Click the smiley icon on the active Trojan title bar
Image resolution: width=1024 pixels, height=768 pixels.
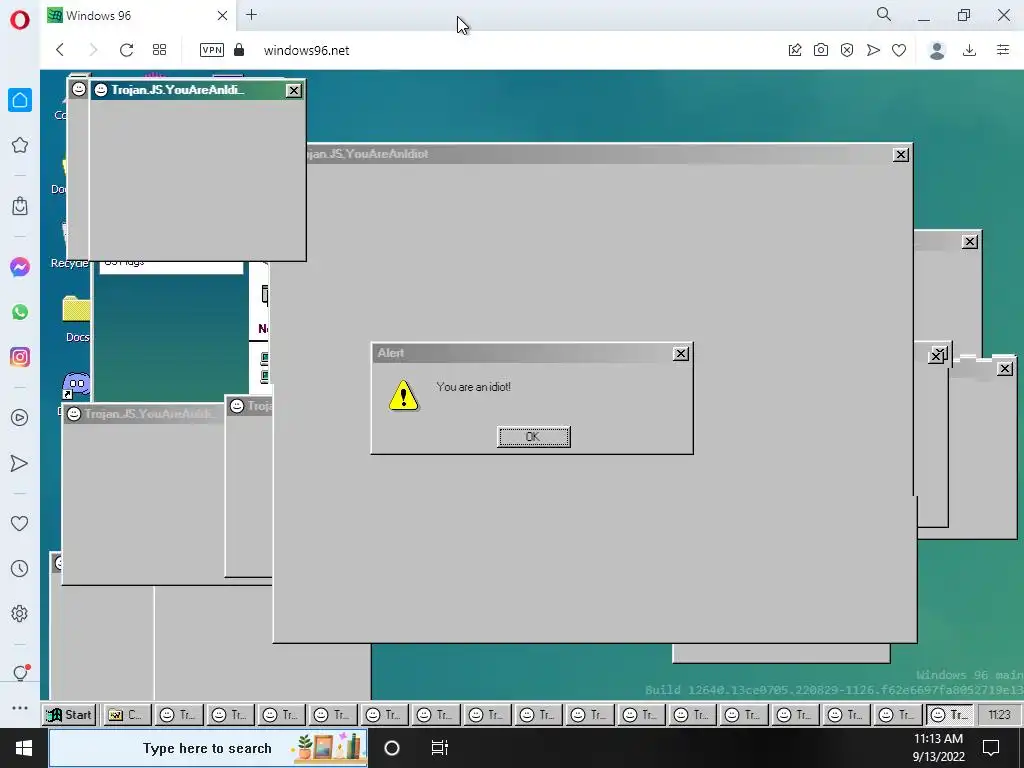101,90
